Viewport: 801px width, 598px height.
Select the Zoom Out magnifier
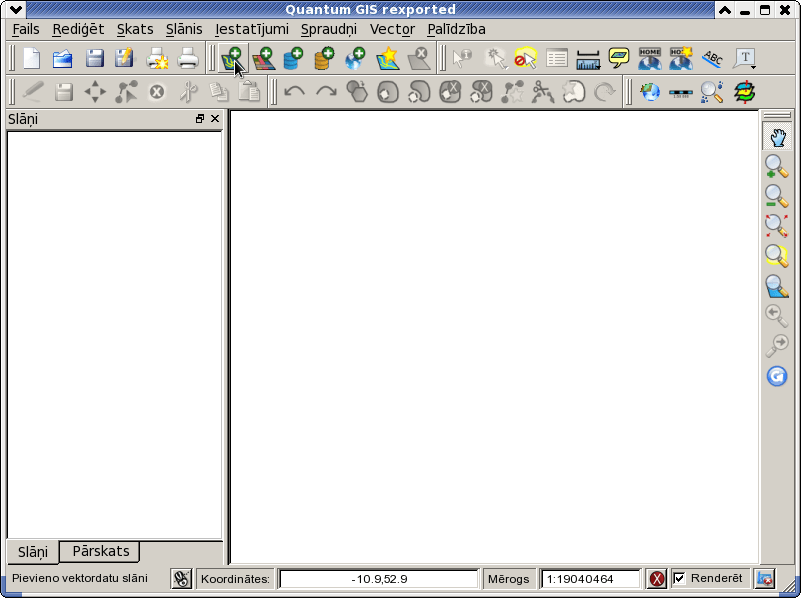tap(776, 196)
